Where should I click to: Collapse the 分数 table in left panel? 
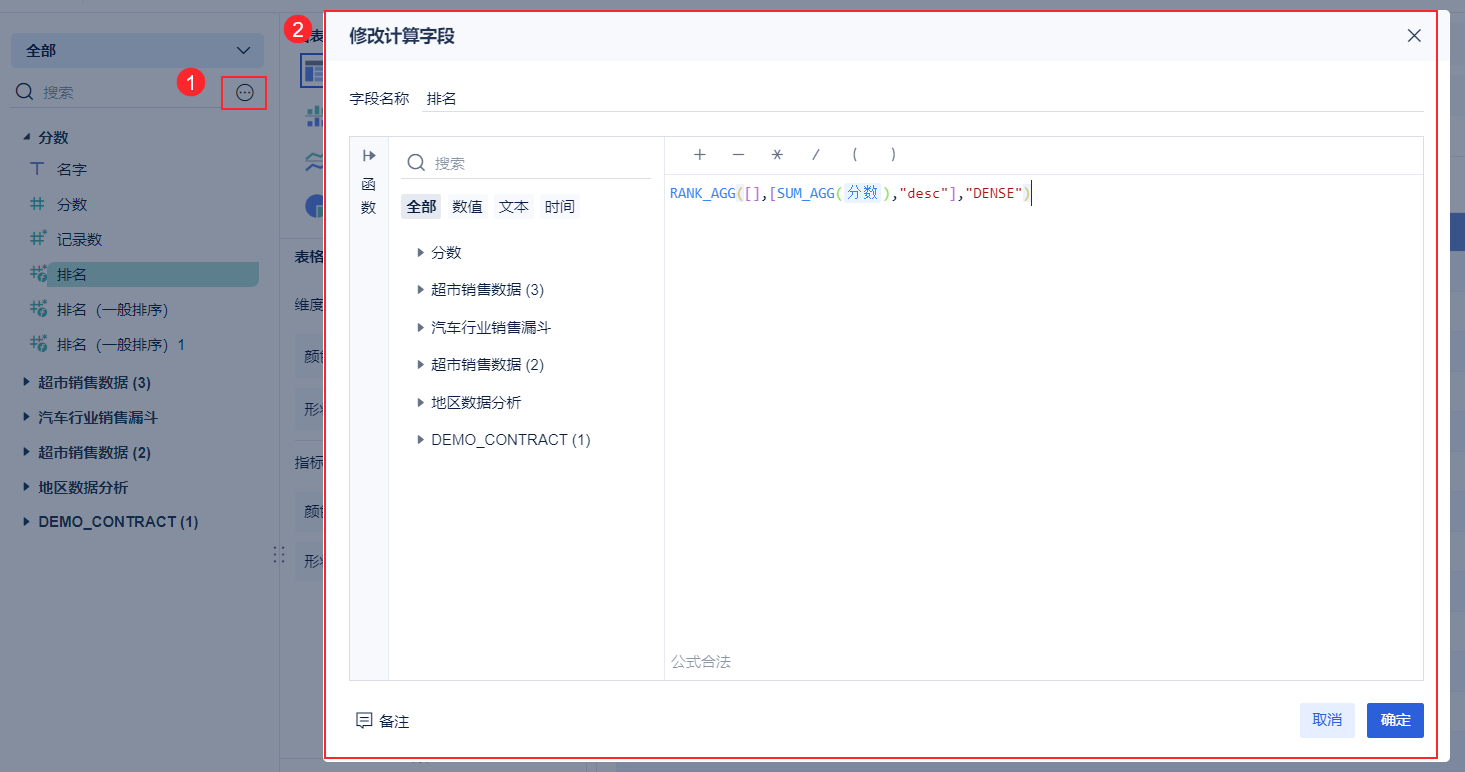[x=27, y=137]
